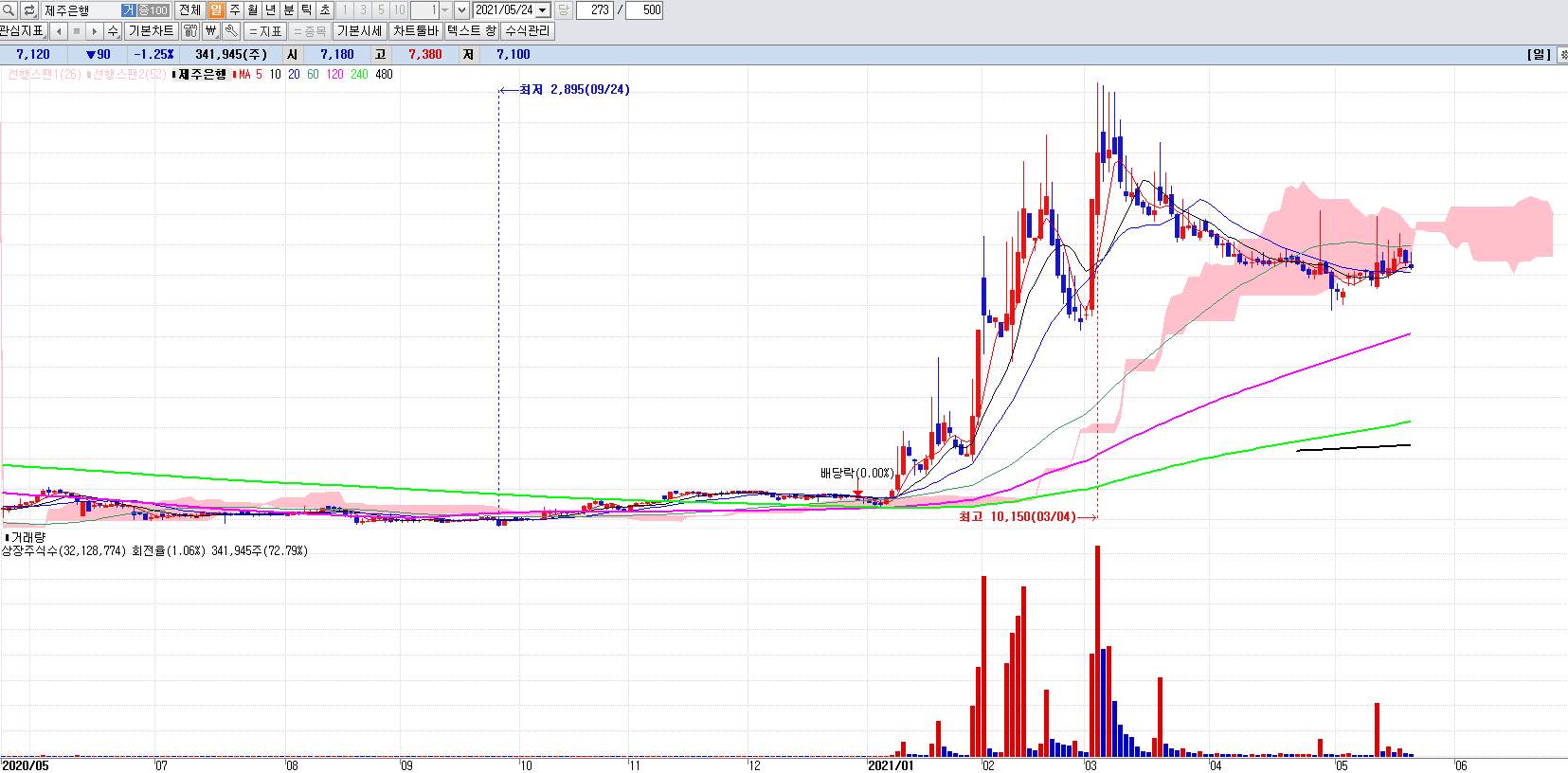Click the ₩ won currency icon
The width and height of the screenshot is (1568, 773).
211,31
